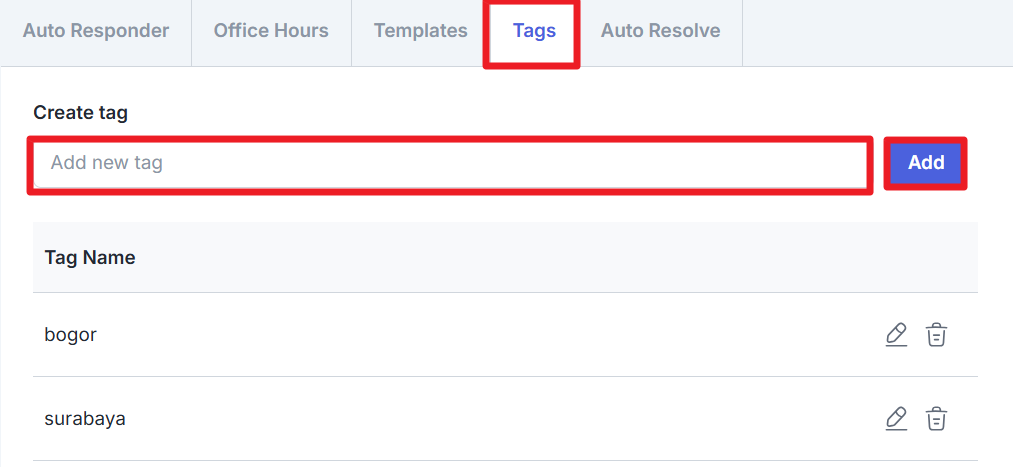Switch to the Auto Responder tab
The image size is (1013, 467).
point(96,31)
